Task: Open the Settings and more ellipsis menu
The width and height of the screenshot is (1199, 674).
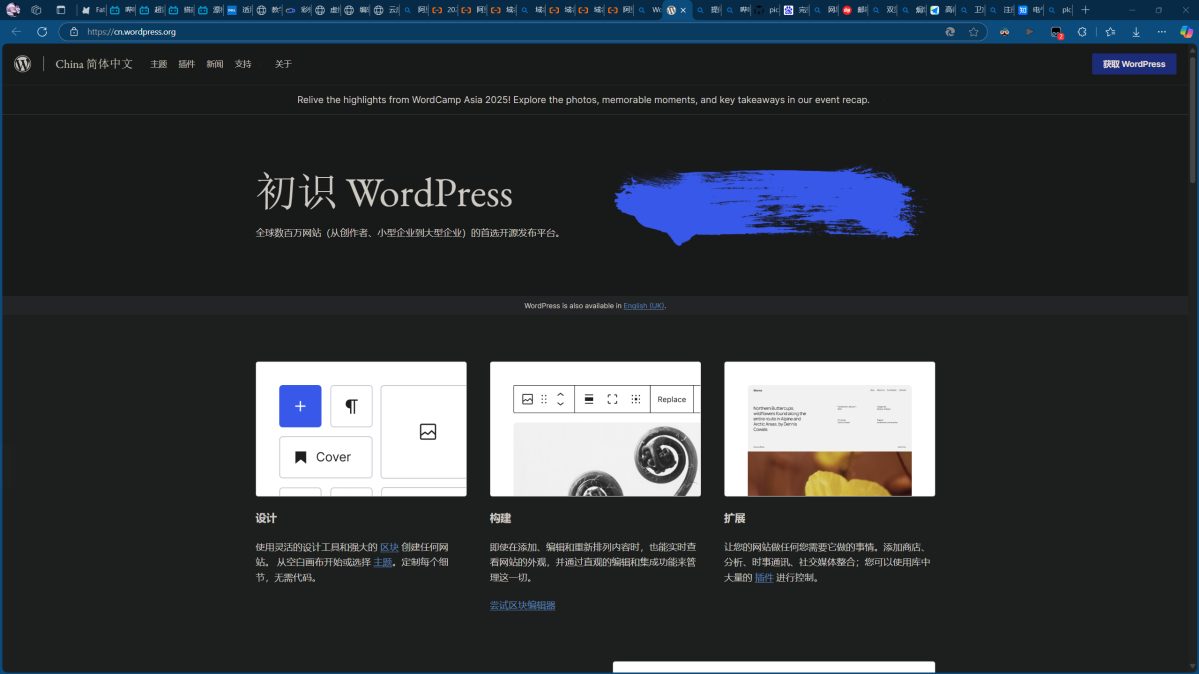Action: (x=1162, y=32)
